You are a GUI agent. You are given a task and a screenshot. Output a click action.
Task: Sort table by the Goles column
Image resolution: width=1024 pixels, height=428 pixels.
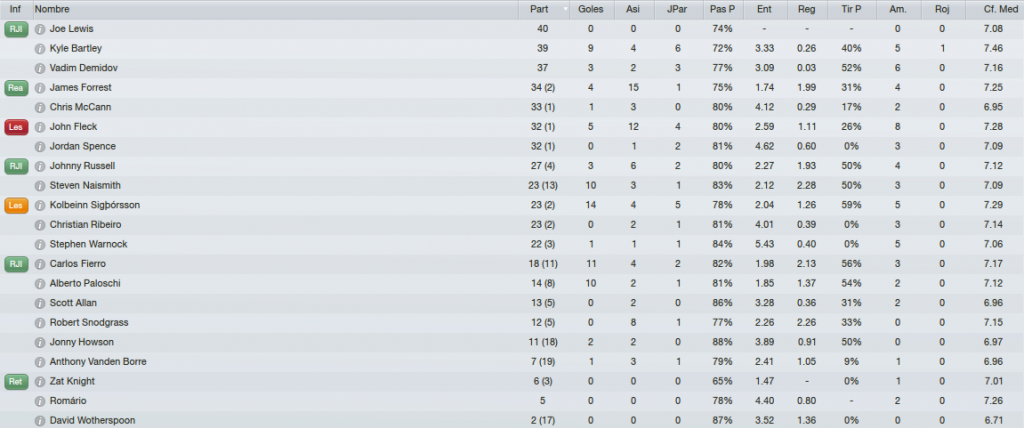tap(591, 10)
